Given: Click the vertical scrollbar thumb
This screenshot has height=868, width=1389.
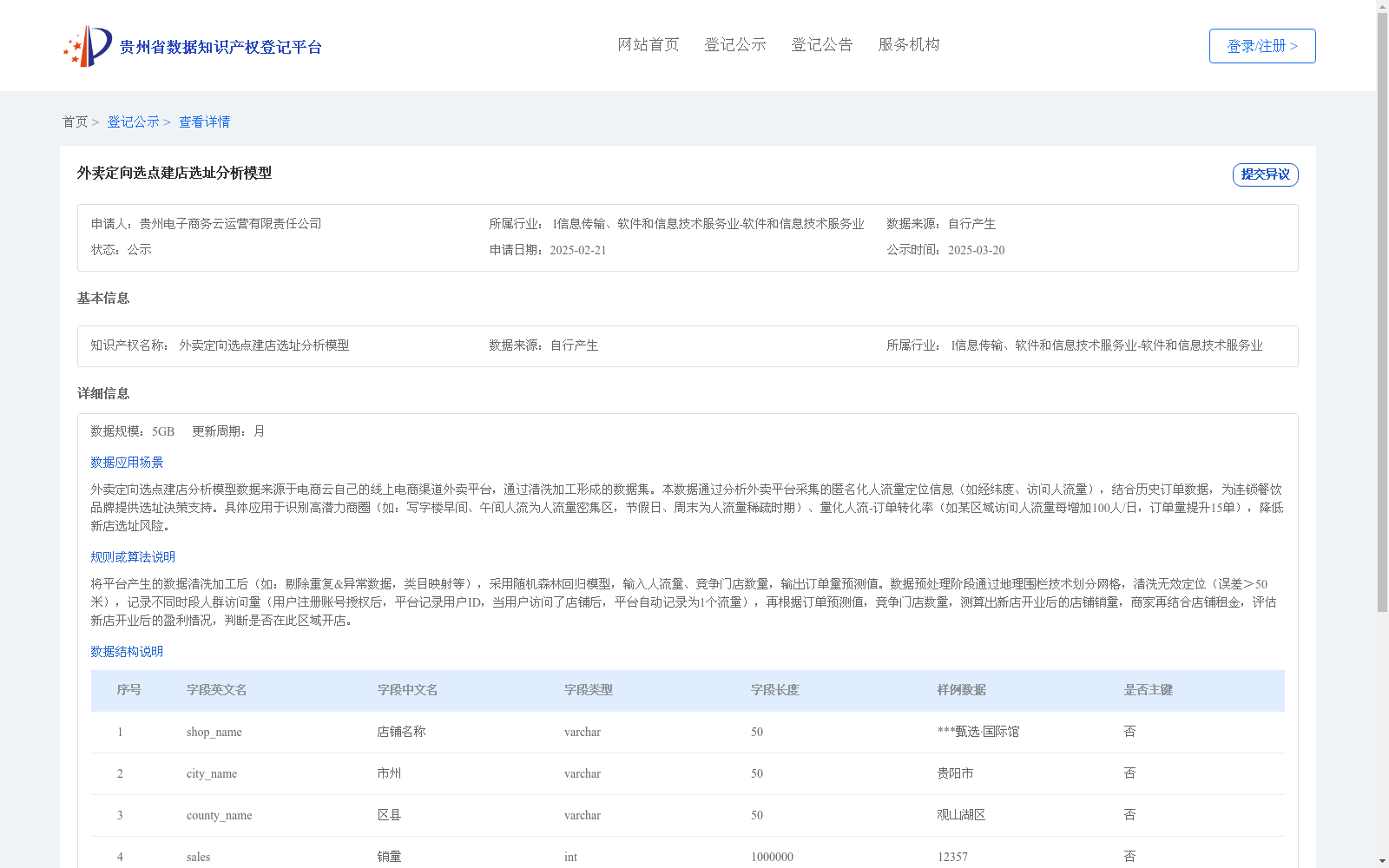Looking at the screenshot, I should [x=1382, y=312].
